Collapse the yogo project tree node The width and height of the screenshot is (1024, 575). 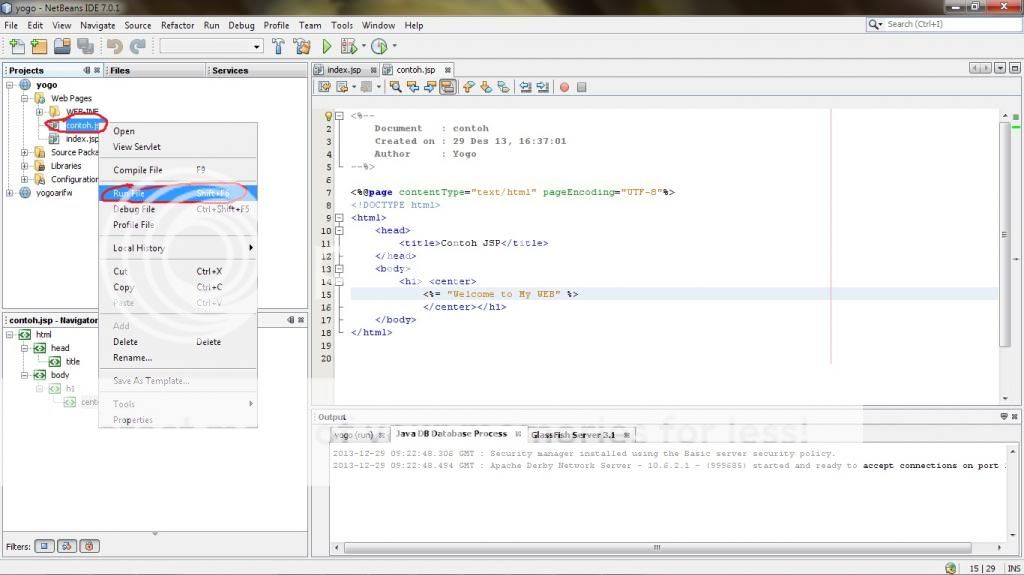[11, 85]
